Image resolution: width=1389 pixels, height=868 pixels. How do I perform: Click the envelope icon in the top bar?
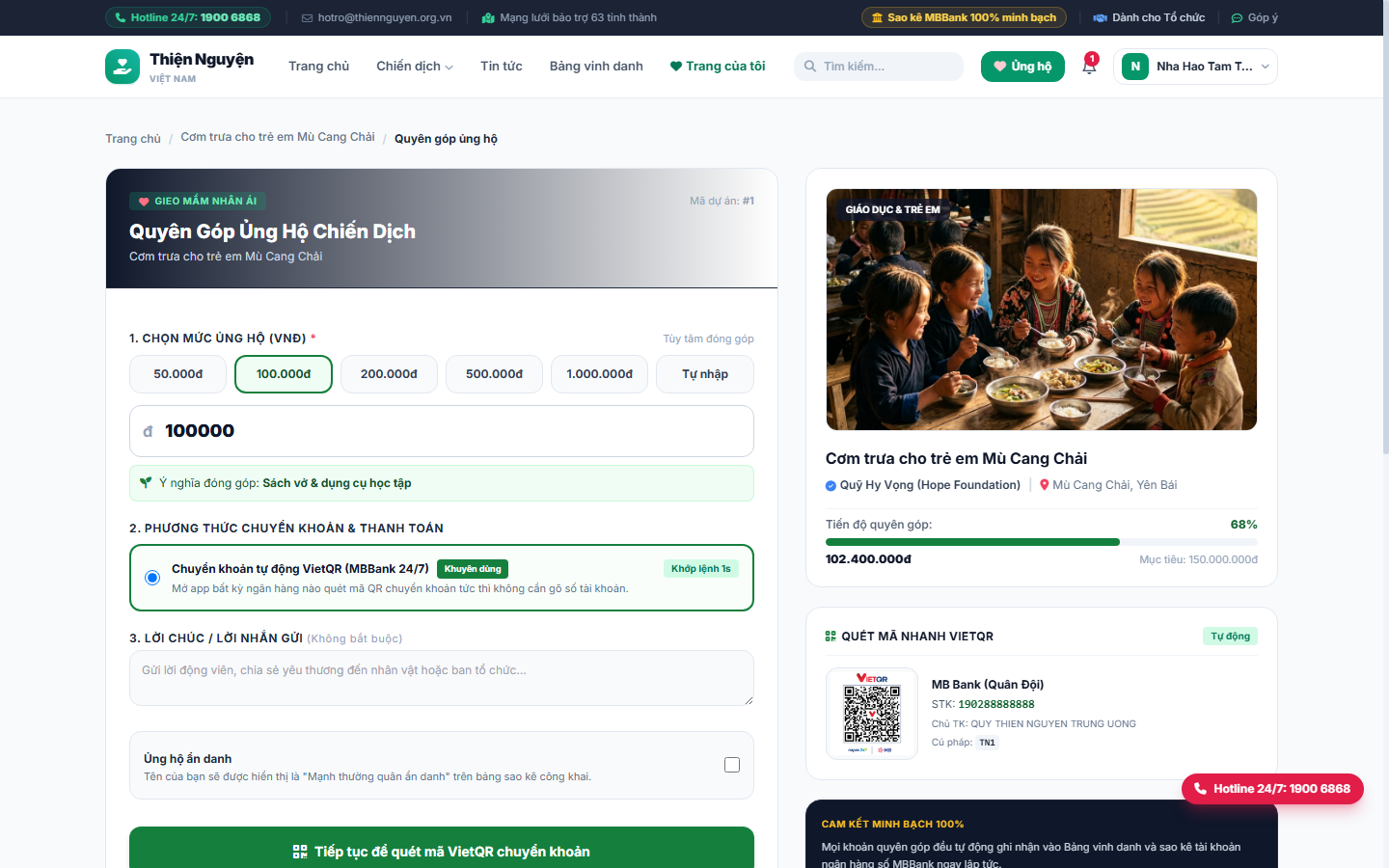308,17
